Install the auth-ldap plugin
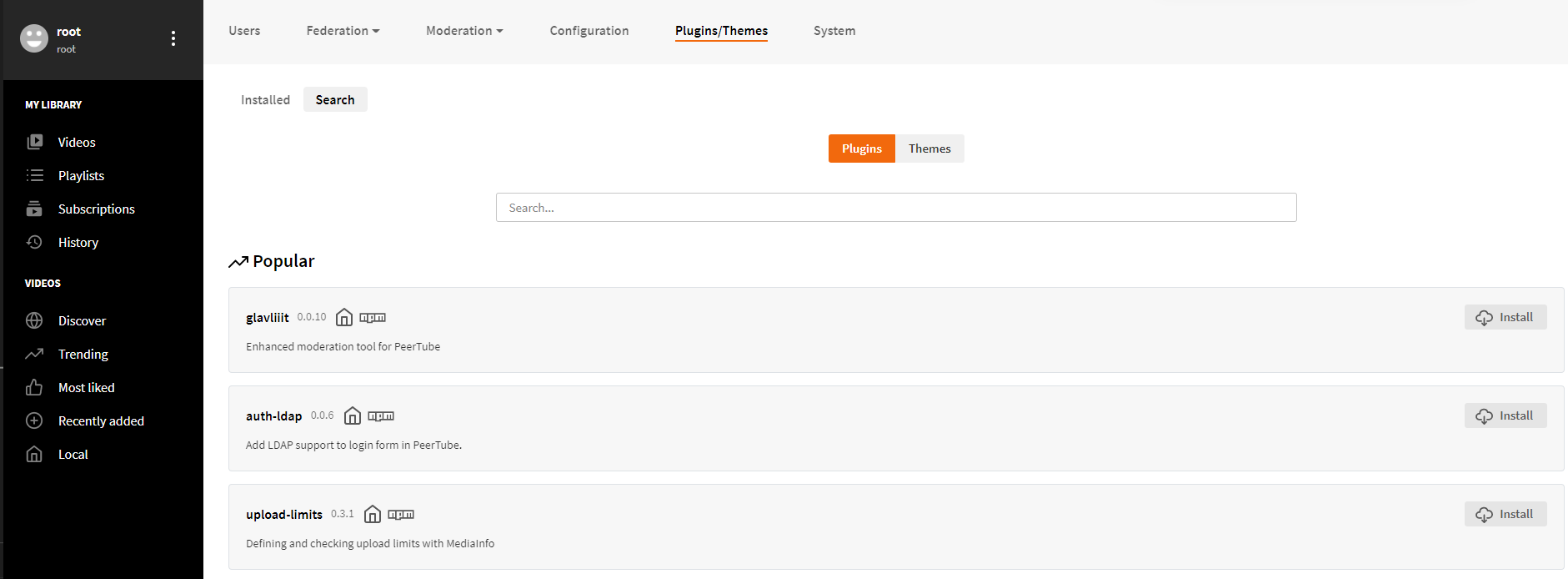 pyautogui.click(x=1505, y=415)
